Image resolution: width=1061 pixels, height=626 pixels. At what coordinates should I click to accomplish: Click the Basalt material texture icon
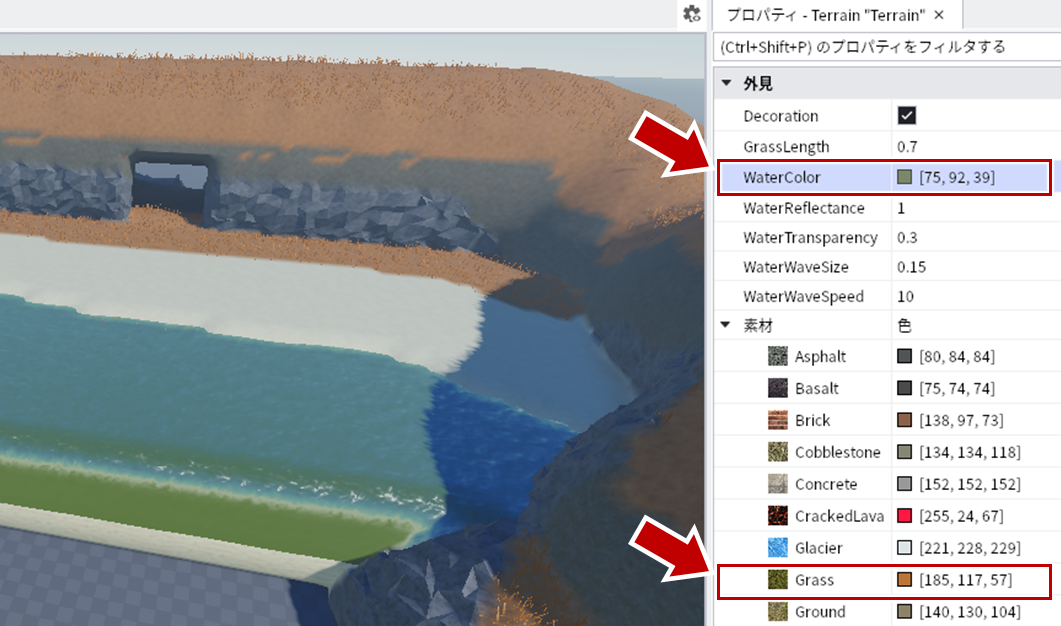click(777, 388)
